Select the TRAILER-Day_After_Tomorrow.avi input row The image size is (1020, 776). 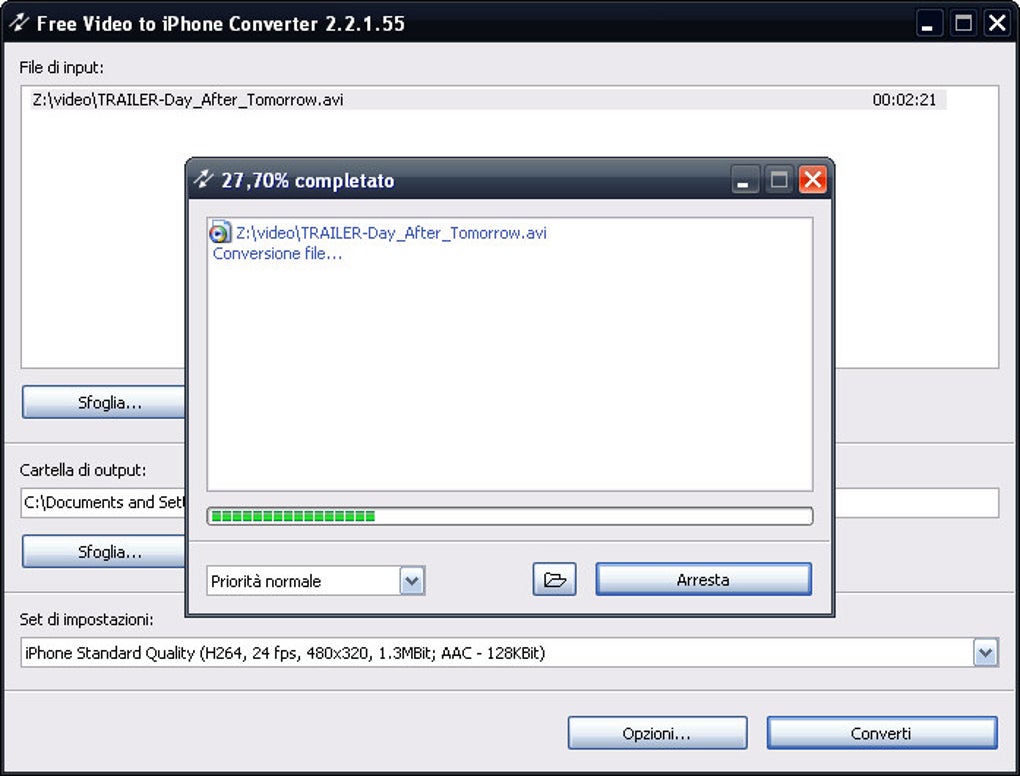click(488, 100)
